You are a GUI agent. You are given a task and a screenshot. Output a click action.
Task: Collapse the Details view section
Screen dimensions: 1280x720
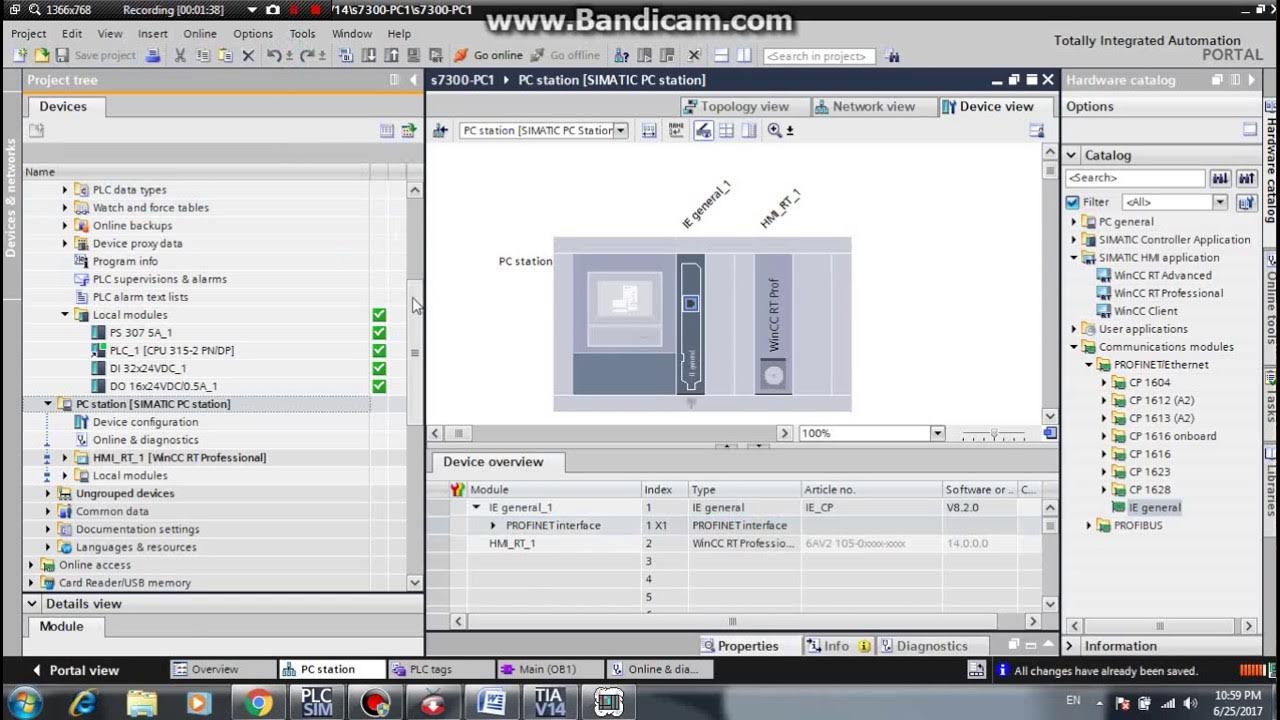pyautogui.click(x=32, y=604)
